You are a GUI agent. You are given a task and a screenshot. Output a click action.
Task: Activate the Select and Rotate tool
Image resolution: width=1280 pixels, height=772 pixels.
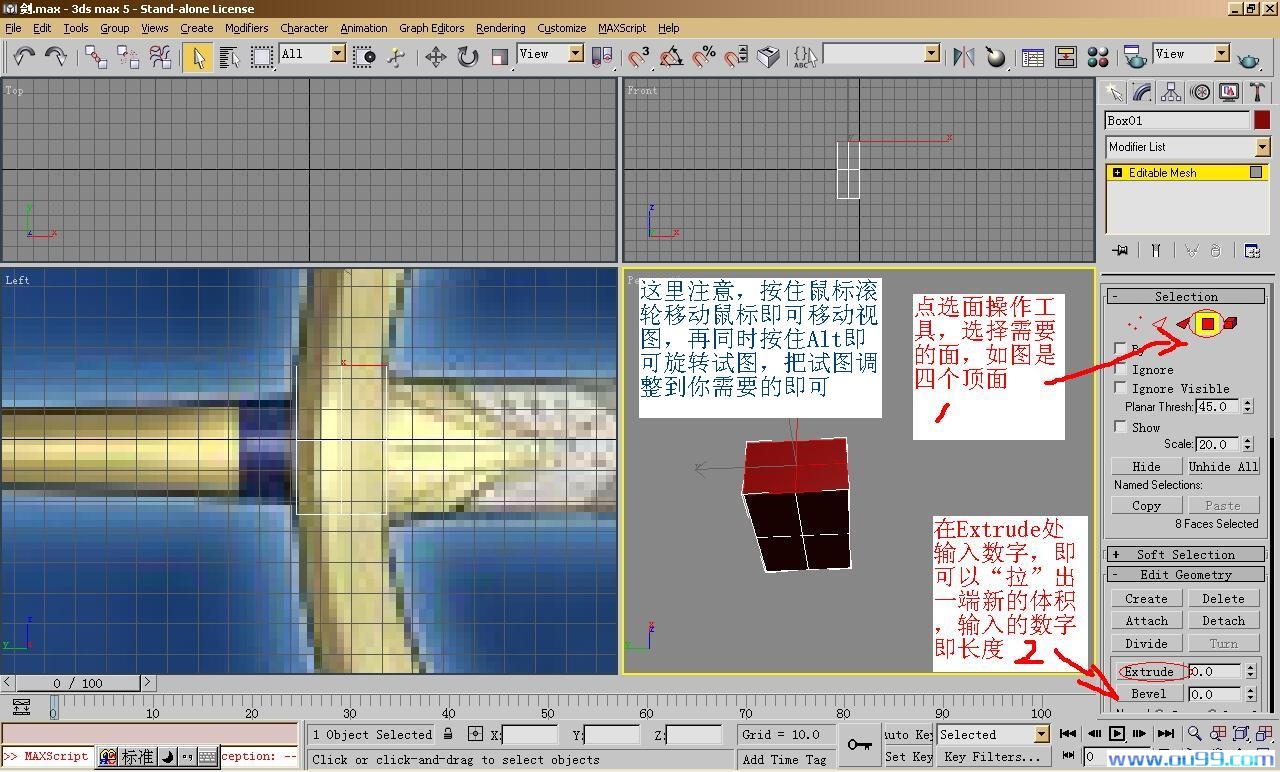(468, 57)
